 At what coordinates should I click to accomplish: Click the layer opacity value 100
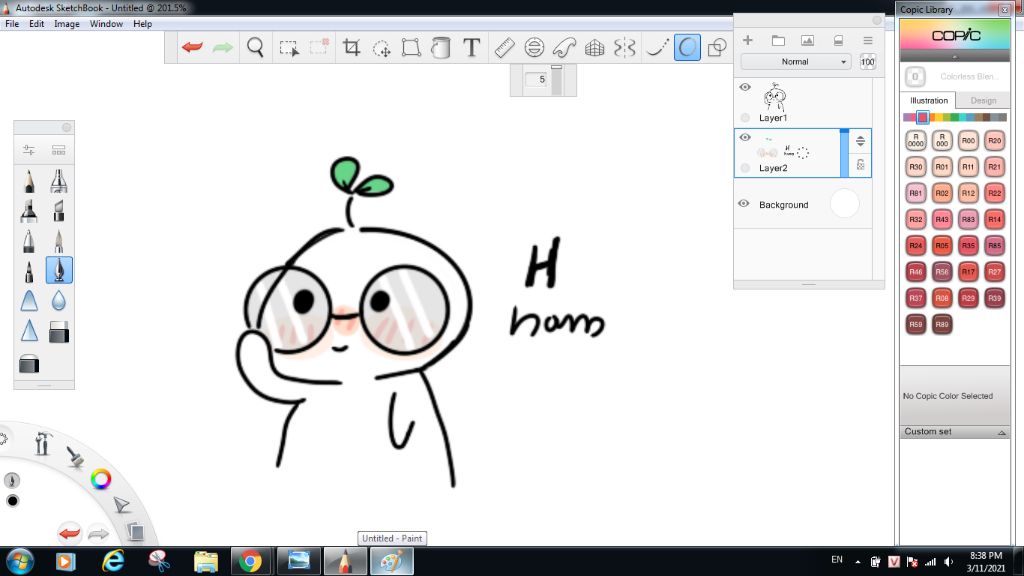(867, 62)
